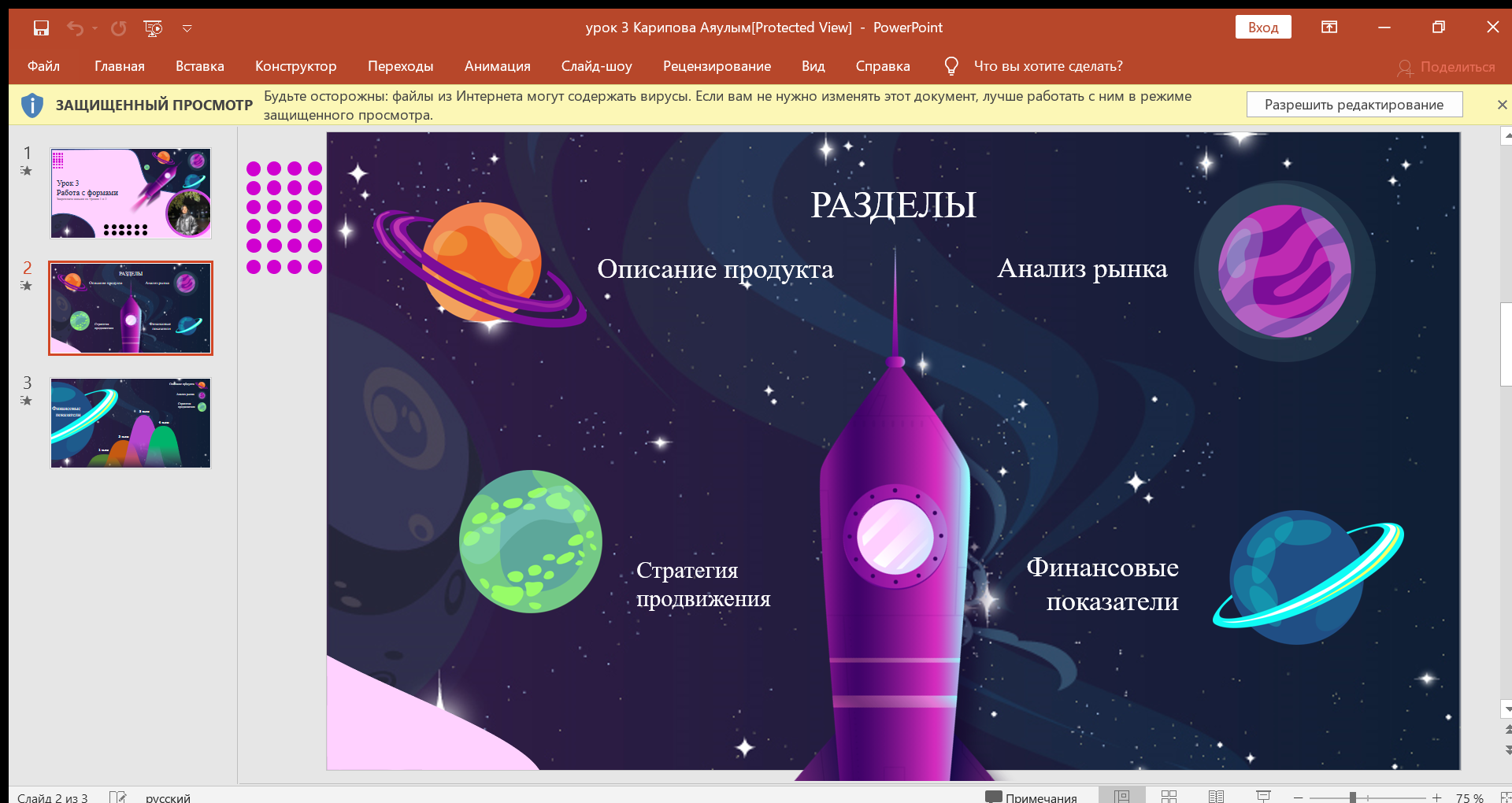The image size is (1512, 803).
Task: Click the rocket porthole window
Action: tap(895, 537)
